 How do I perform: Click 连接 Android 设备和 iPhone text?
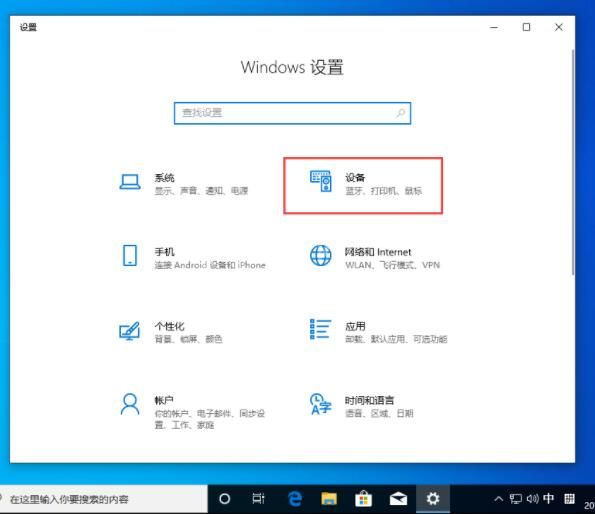pyautogui.click(x=210, y=265)
